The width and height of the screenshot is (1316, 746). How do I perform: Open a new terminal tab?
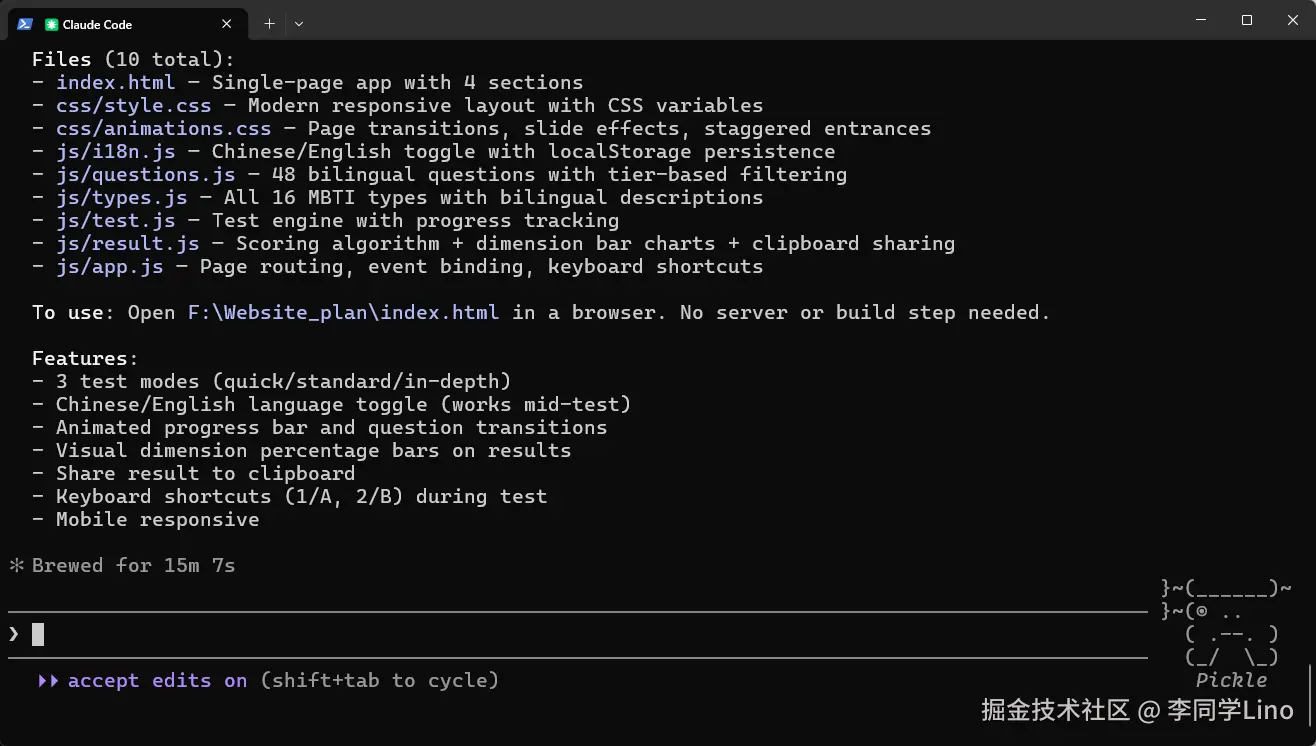click(x=269, y=23)
